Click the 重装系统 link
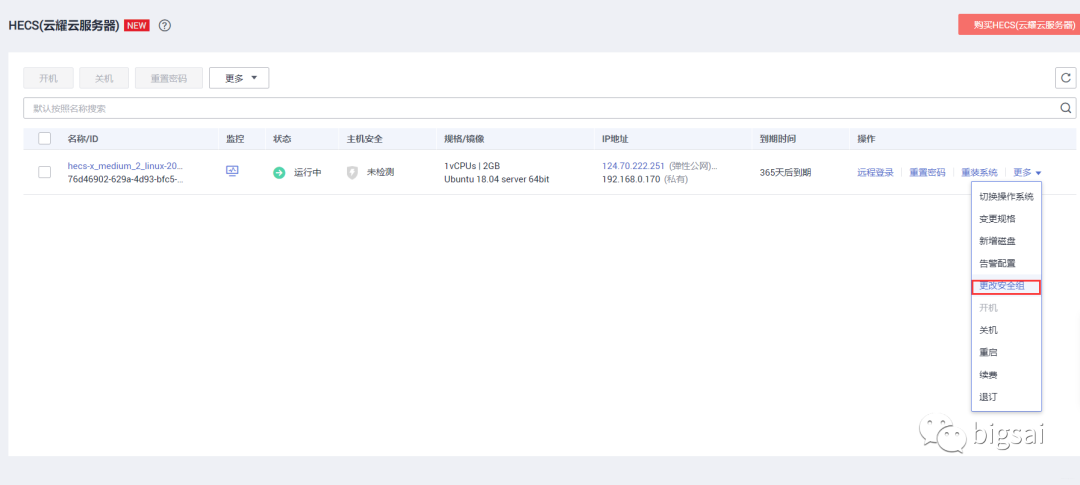 click(979, 172)
